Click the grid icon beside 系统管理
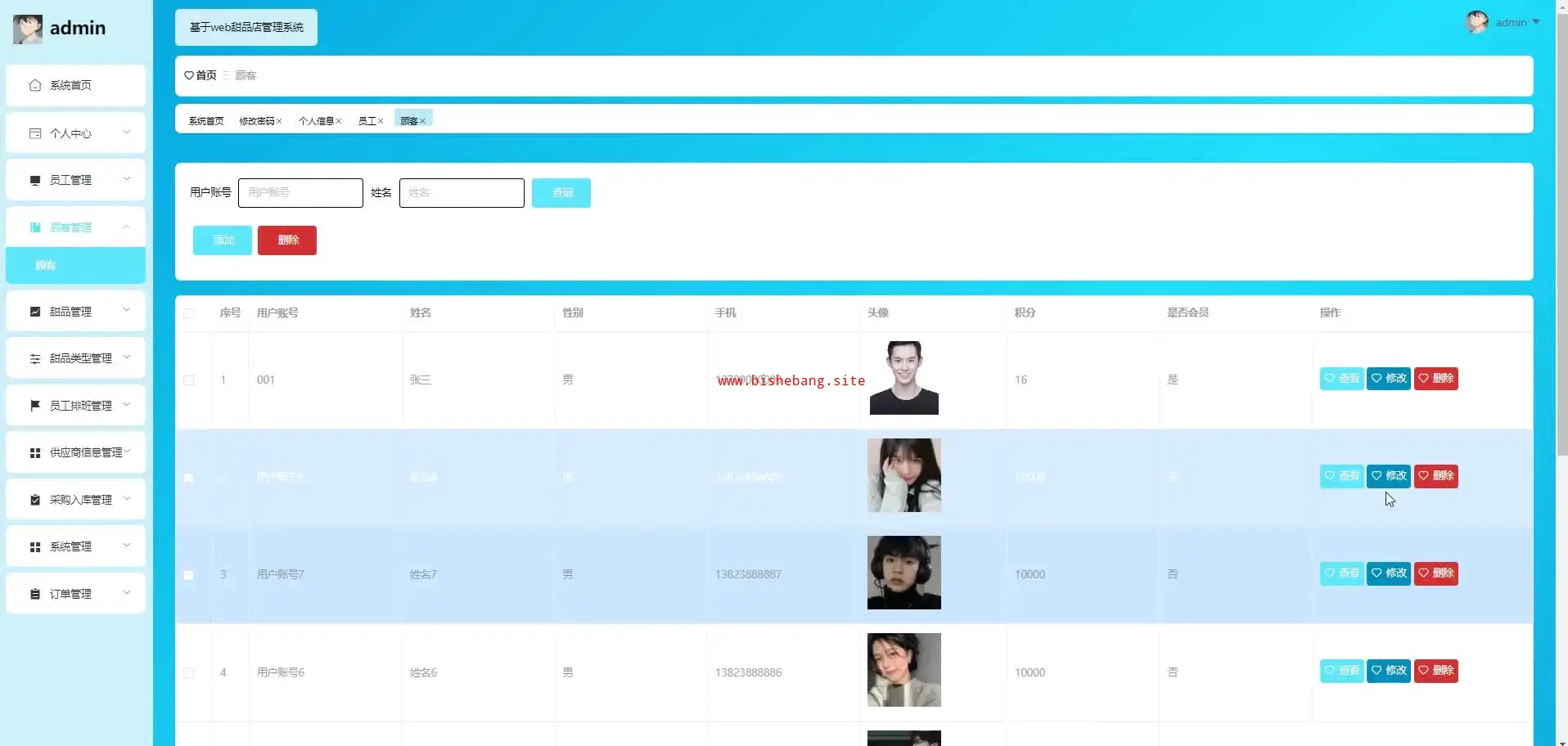Viewport: 1568px width, 746px height. coord(34,546)
